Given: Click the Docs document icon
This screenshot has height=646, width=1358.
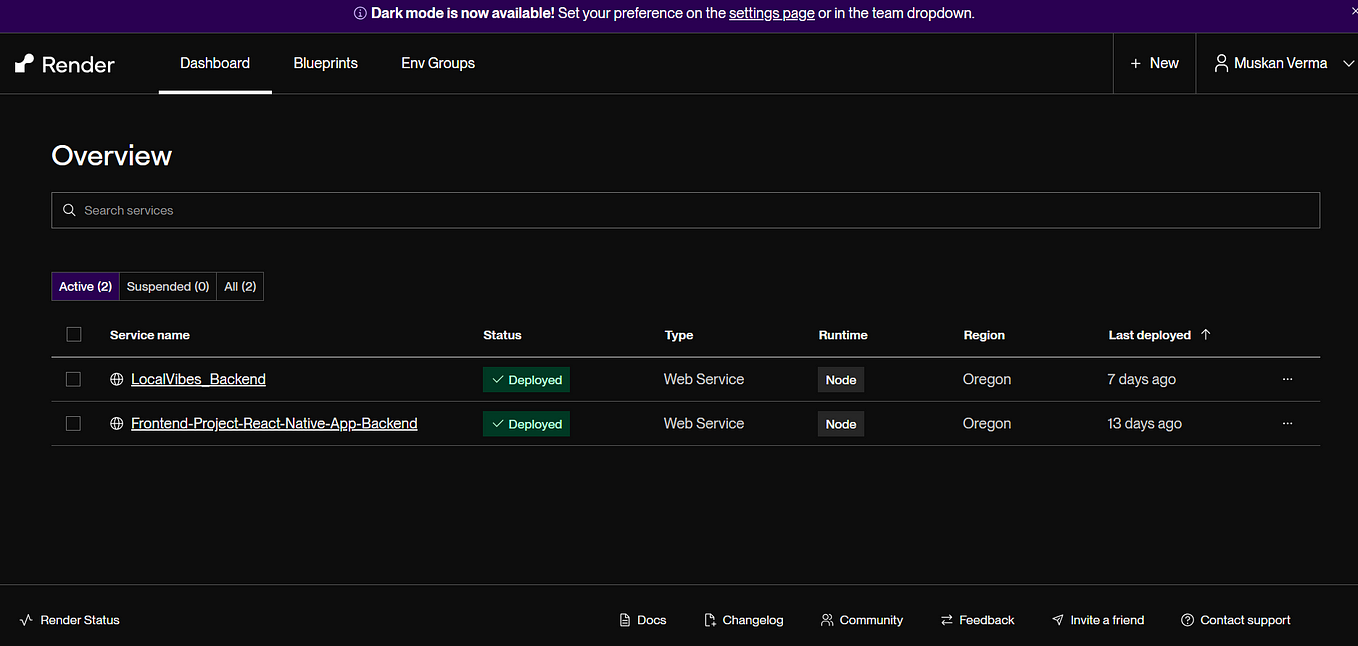Looking at the screenshot, I should 625,620.
